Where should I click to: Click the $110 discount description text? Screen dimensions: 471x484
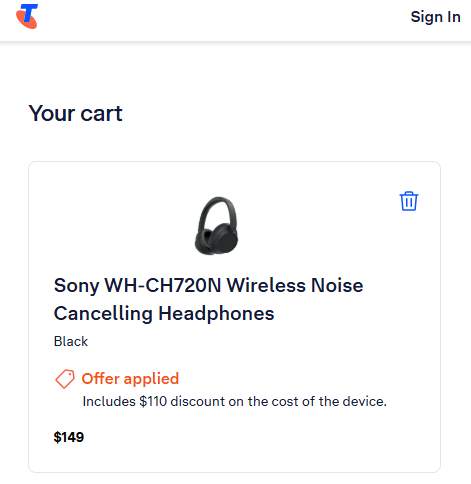pyautogui.click(x=234, y=401)
